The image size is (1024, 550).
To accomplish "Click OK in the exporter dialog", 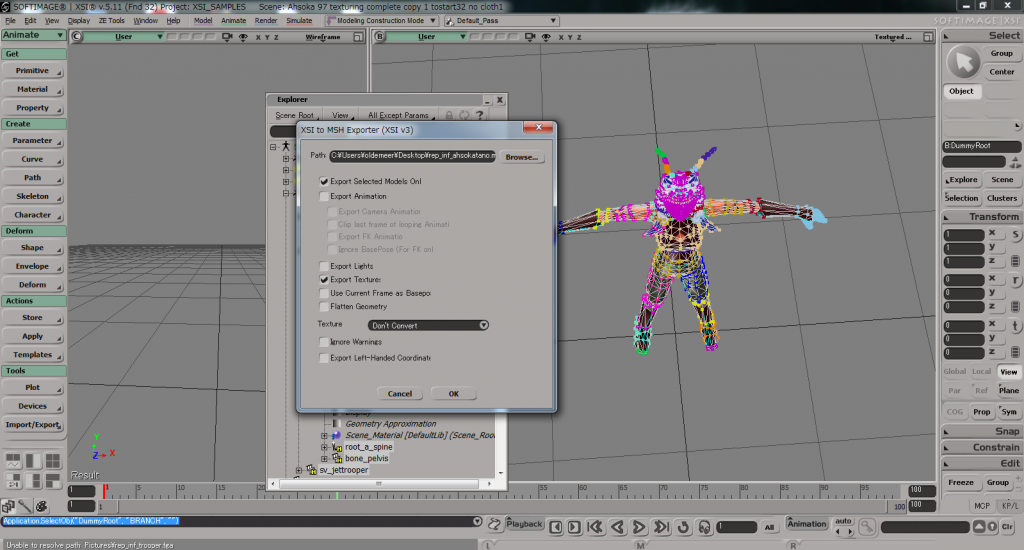I will click(453, 394).
